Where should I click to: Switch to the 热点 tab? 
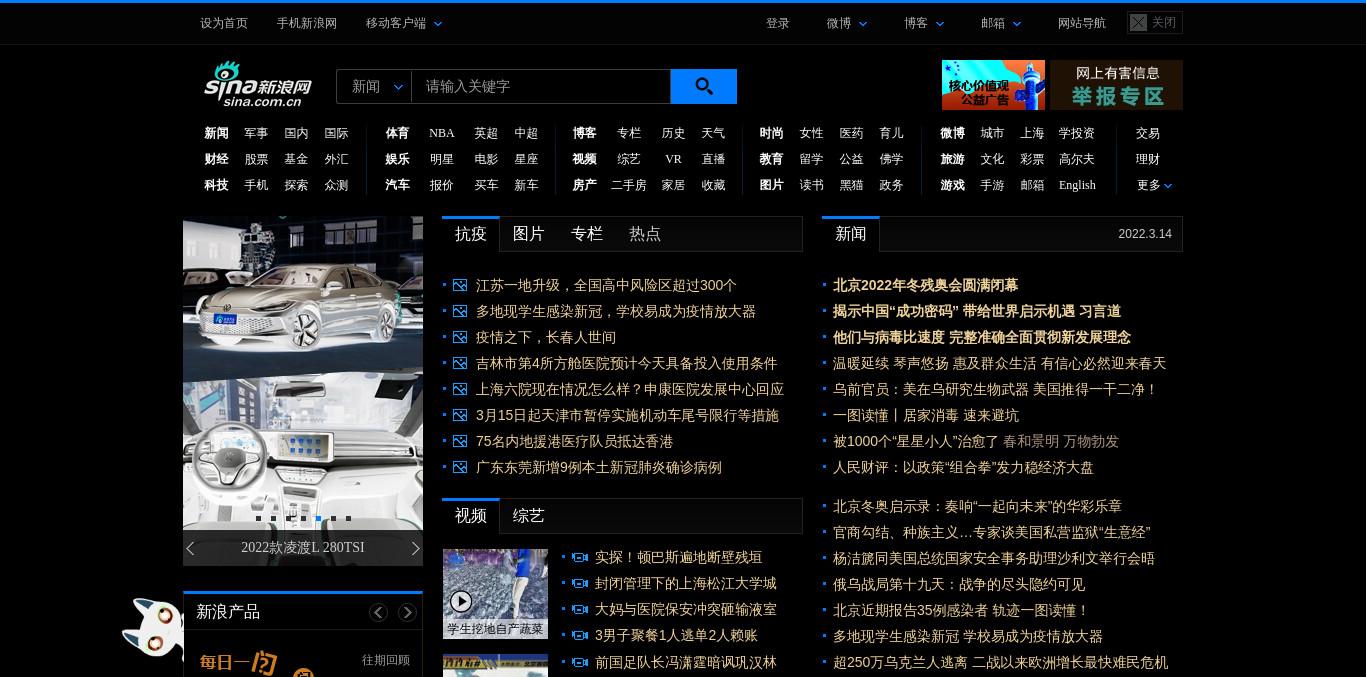[x=645, y=234]
